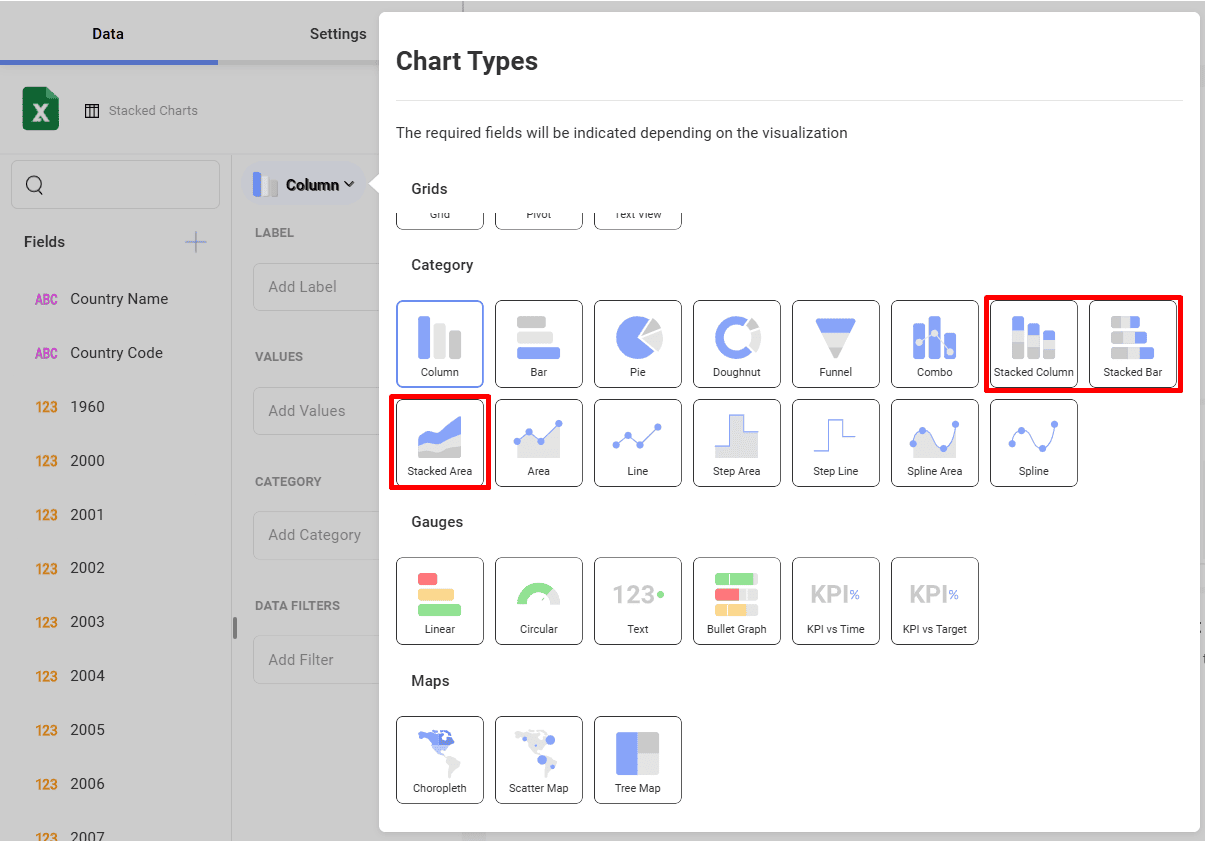Click the Add Category placeholder

coord(316,535)
